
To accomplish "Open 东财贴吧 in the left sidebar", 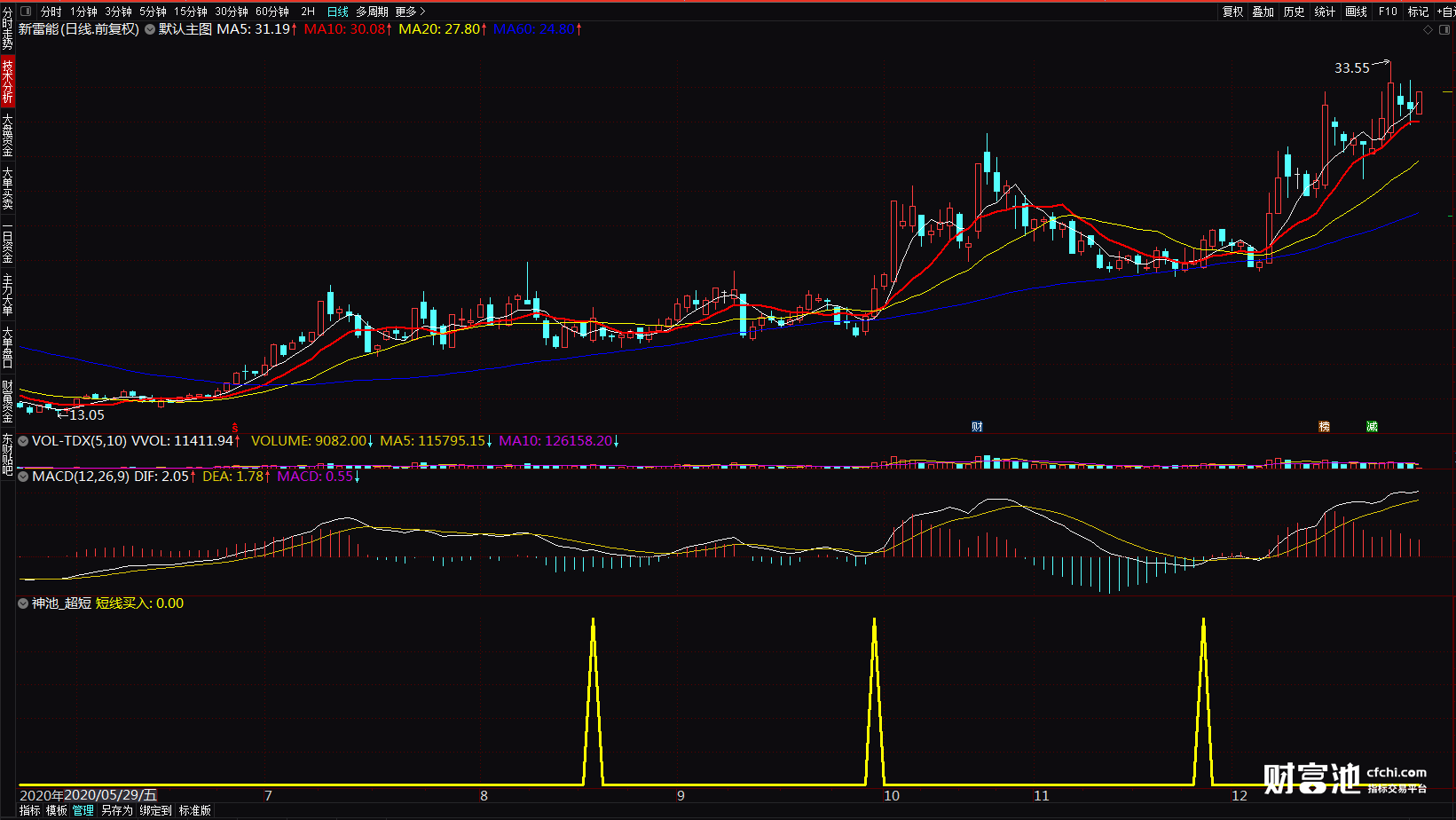I will click(7, 454).
